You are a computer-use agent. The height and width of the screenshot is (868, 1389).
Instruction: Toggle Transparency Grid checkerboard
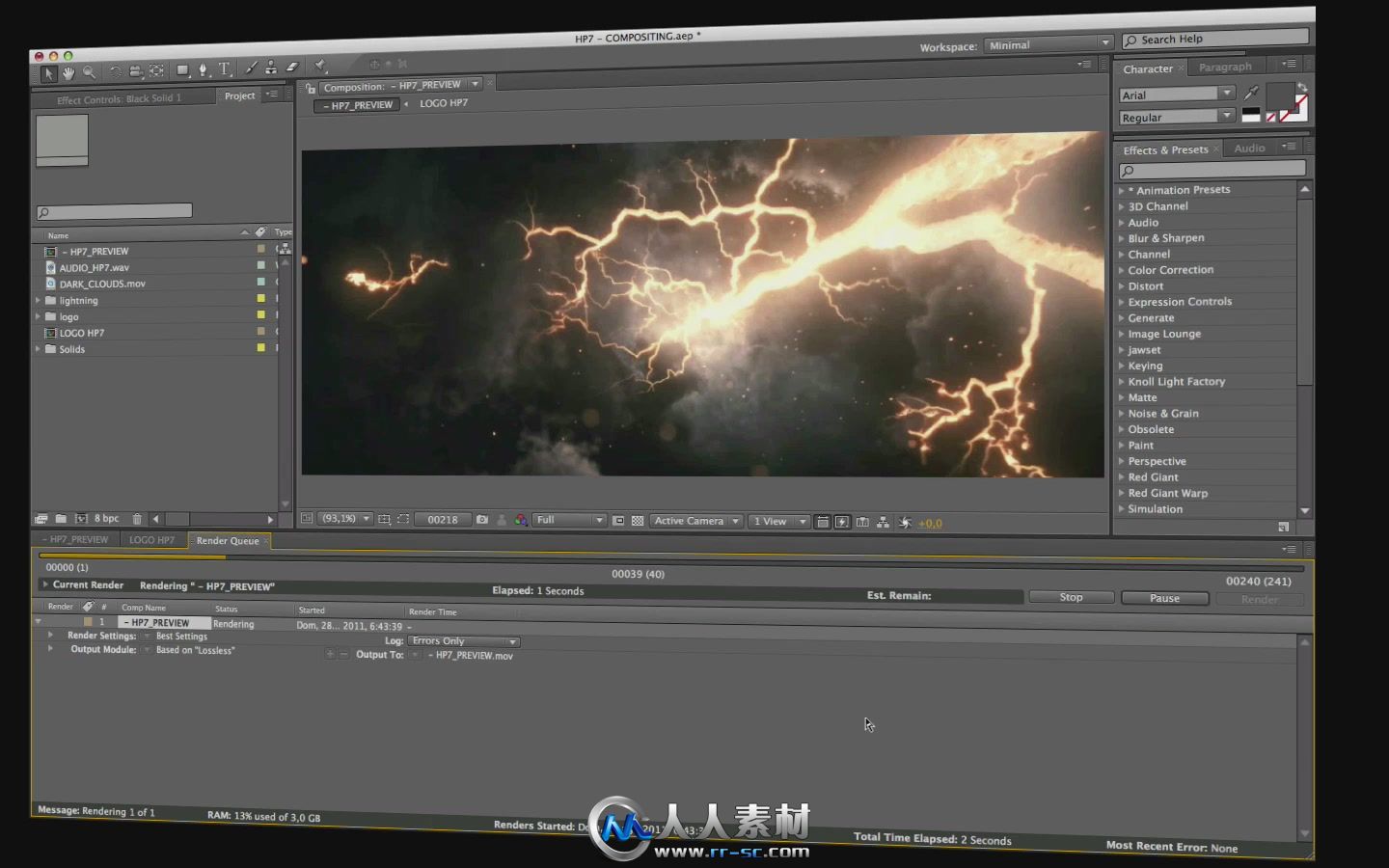pos(638,521)
